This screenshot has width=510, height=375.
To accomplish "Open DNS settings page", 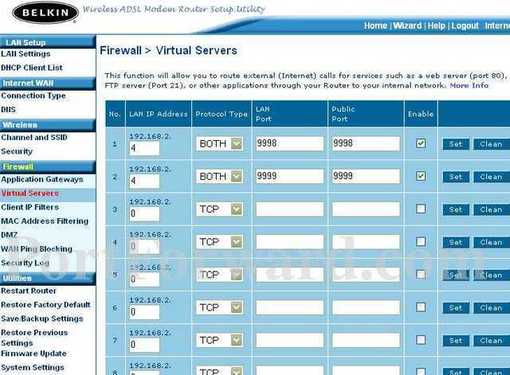I will coord(8,110).
